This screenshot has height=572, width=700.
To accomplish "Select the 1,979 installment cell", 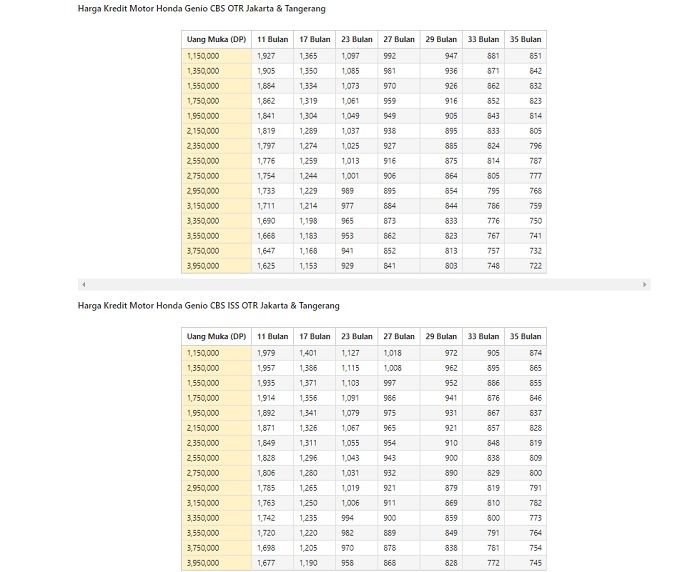I will coord(272,353).
